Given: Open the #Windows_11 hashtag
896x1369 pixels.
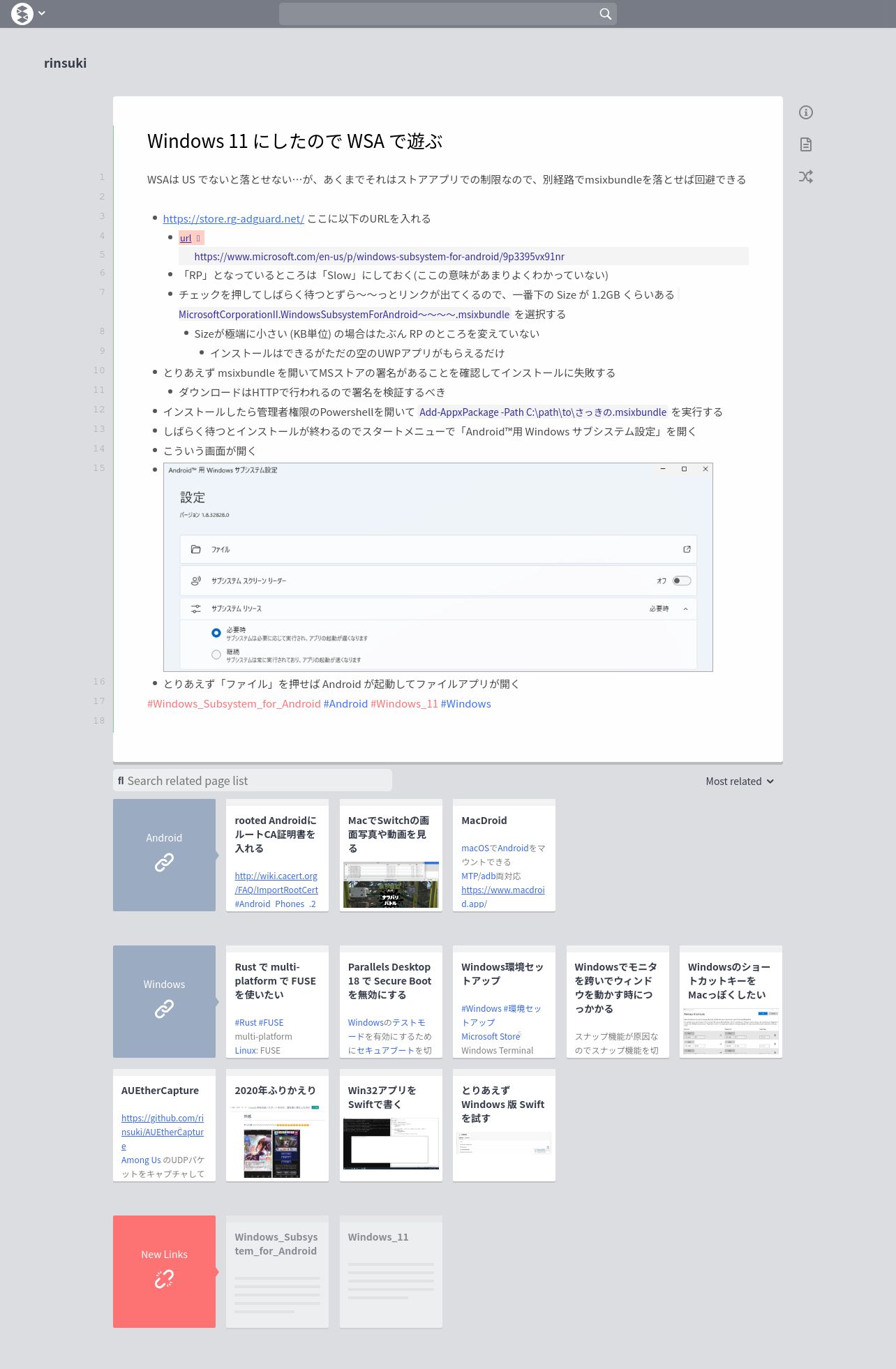Looking at the screenshot, I should point(404,703).
